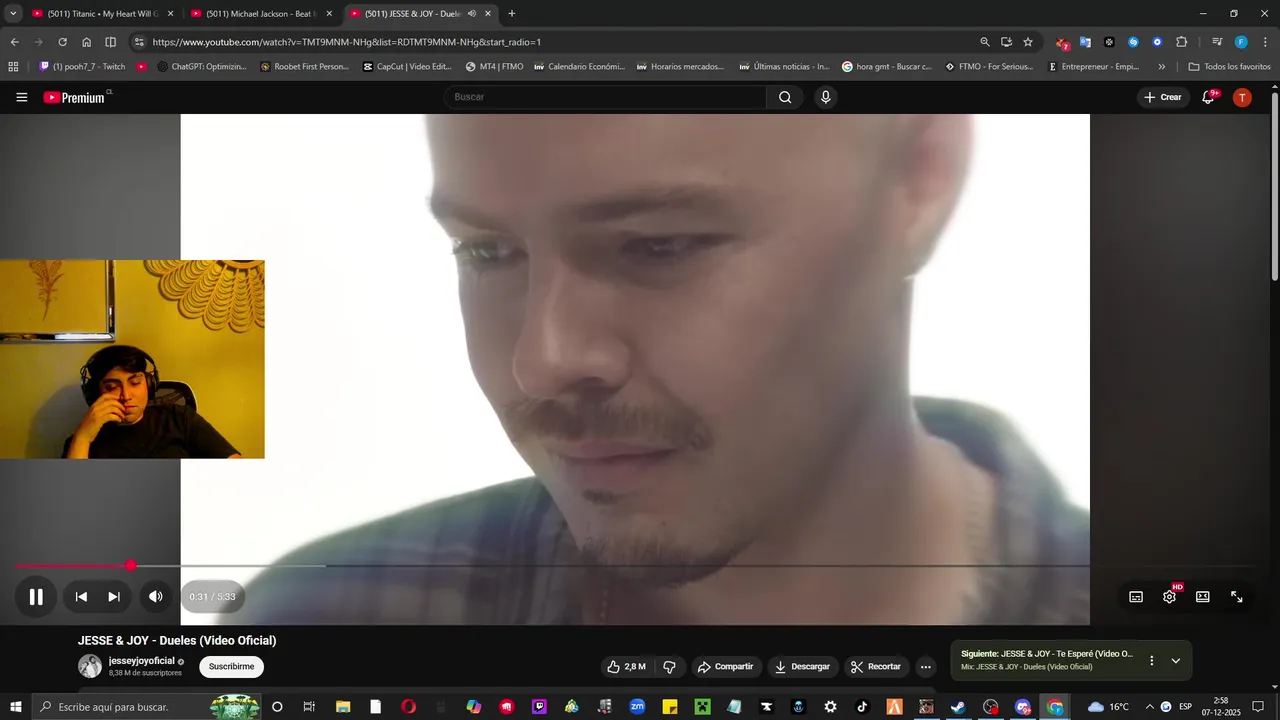
Task: Open the Windows Start menu
Action: pyautogui.click(x=15, y=707)
